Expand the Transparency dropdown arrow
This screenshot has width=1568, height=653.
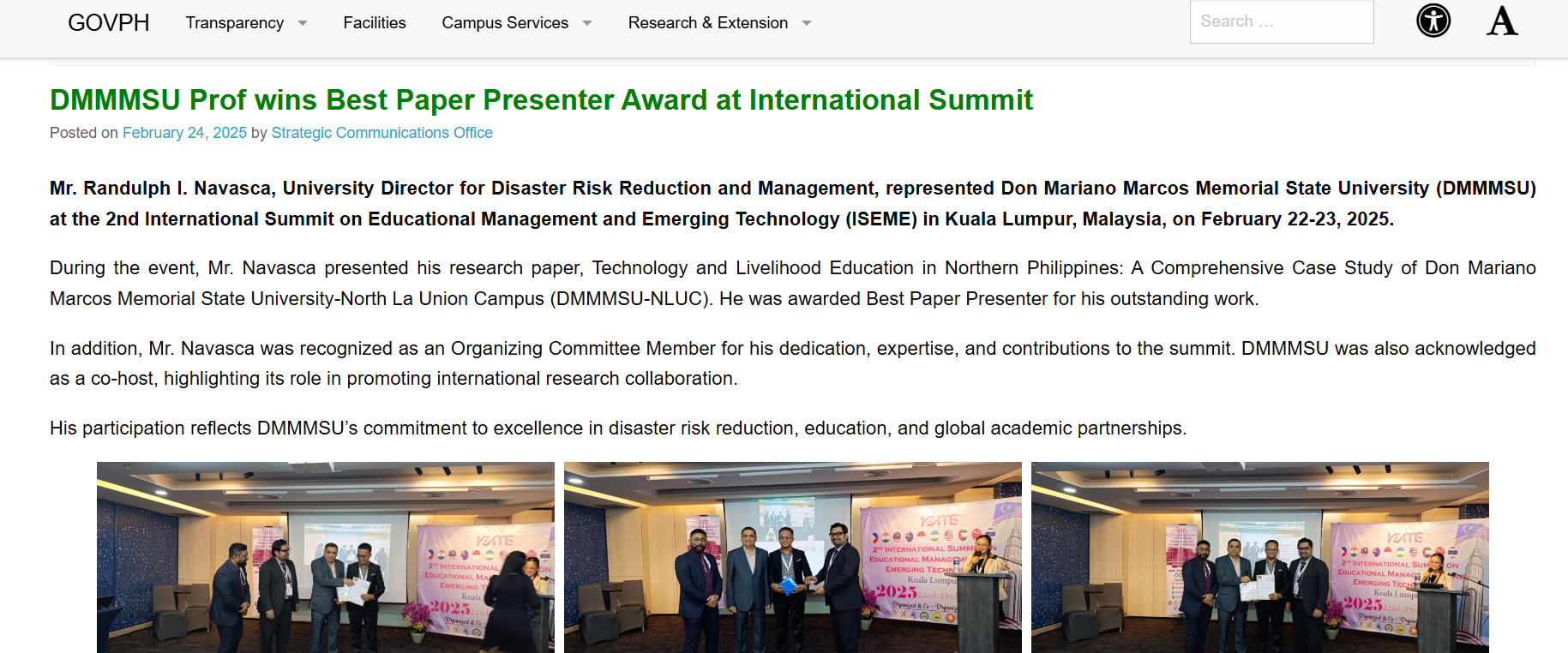click(x=303, y=23)
